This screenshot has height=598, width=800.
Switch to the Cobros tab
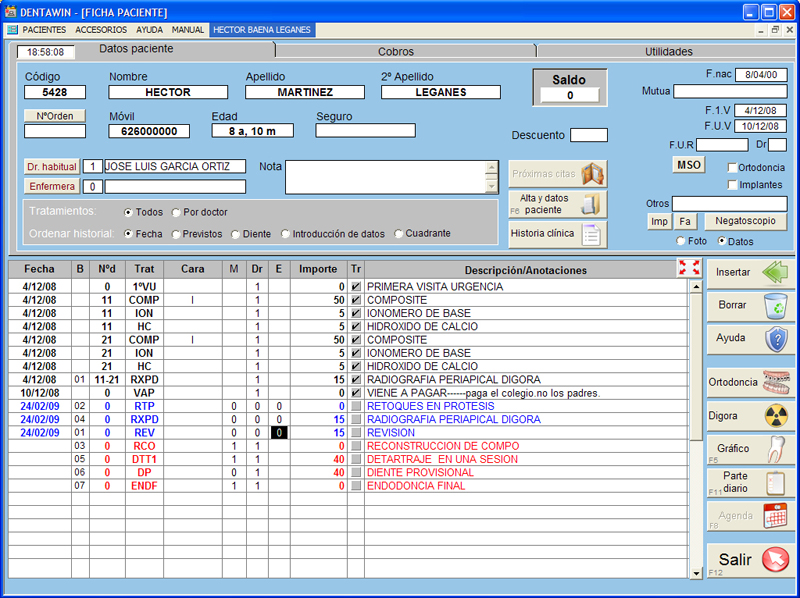pyautogui.click(x=395, y=51)
